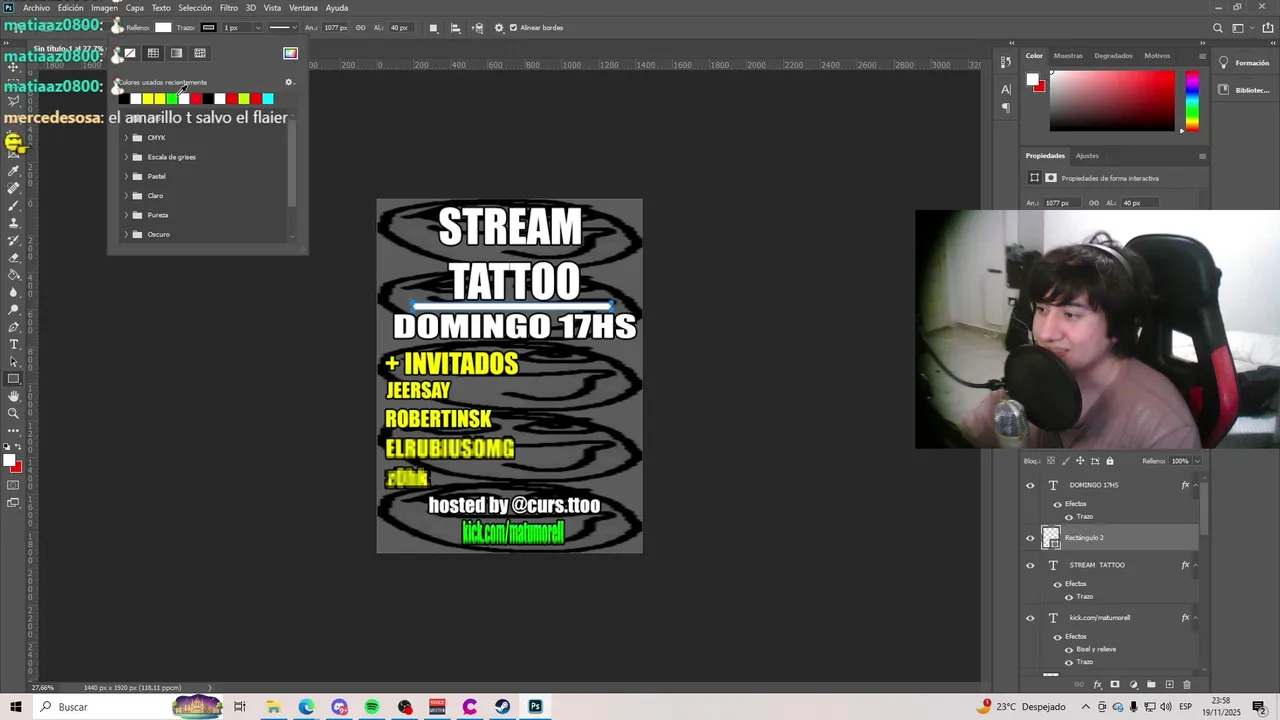Open layer Relleno percentage dropdown

pos(1197,461)
